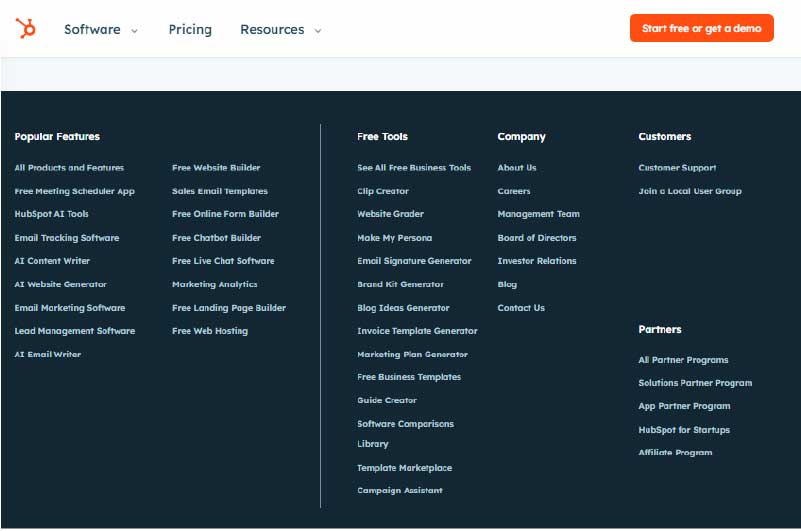Open Free Landing Page Builder link
This screenshot has height=531, width=801.
tap(229, 308)
